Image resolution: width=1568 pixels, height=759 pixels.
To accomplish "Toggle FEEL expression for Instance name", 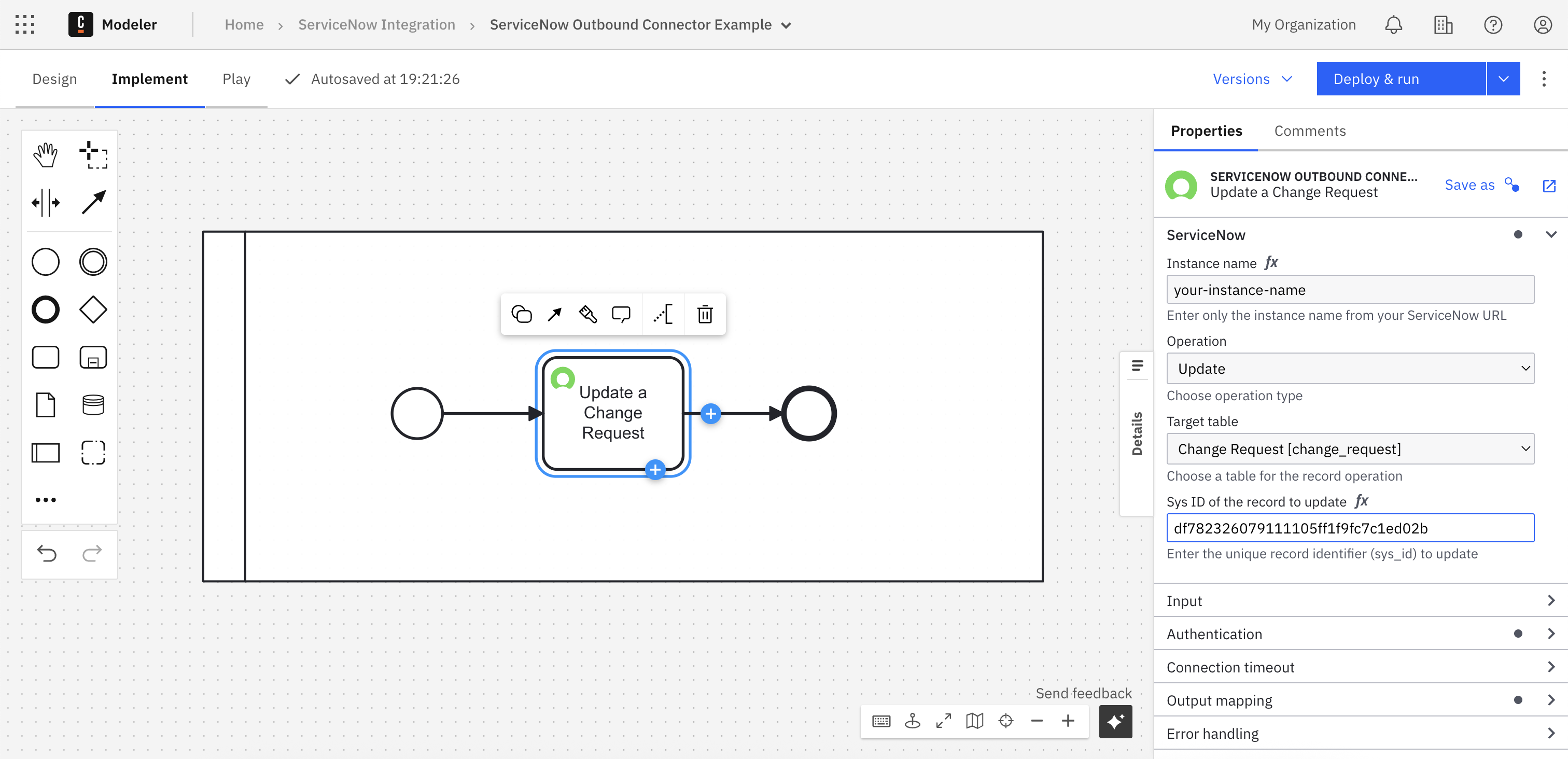I will click(x=1271, y=263).
